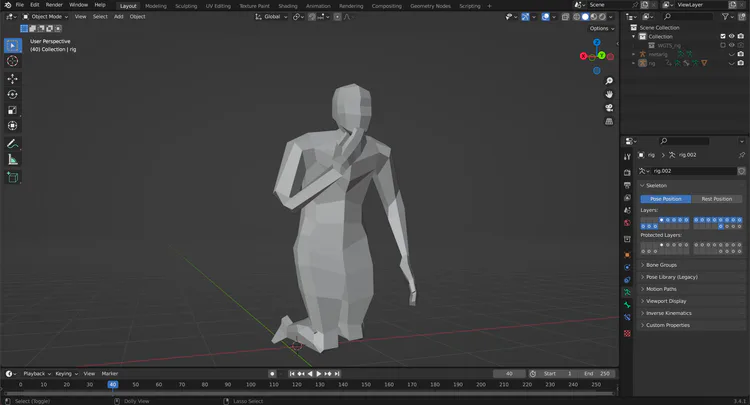Open the Object Constraints properties tab

(x=627, y=280)
